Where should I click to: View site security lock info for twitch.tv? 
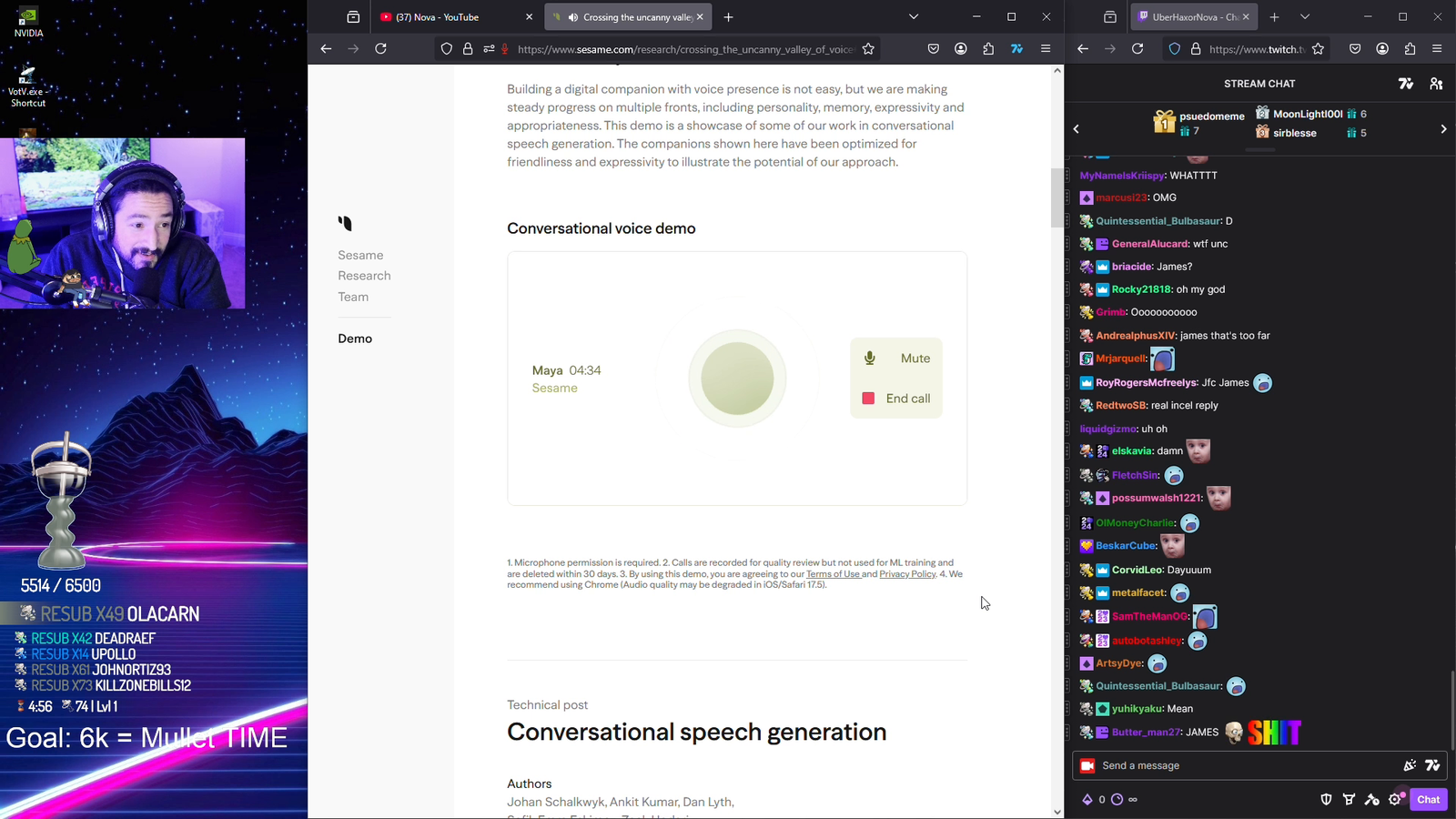pos(1196,49)
